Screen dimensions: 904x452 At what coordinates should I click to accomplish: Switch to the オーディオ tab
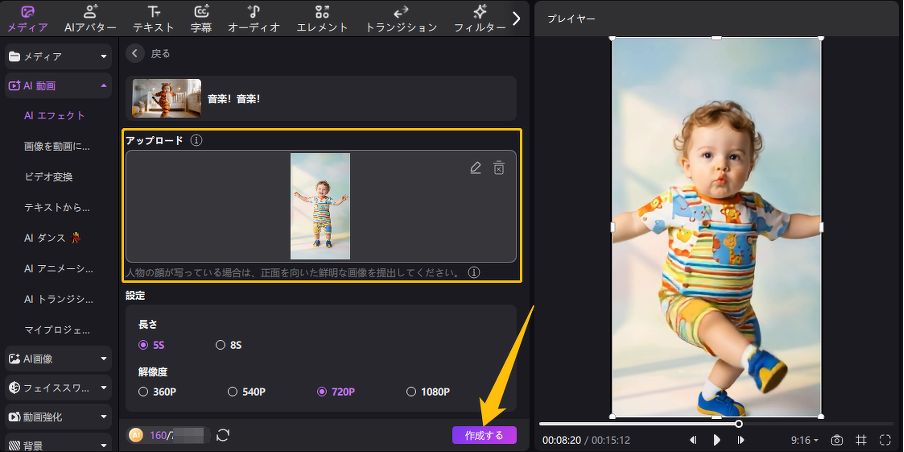tap(253, 18)
